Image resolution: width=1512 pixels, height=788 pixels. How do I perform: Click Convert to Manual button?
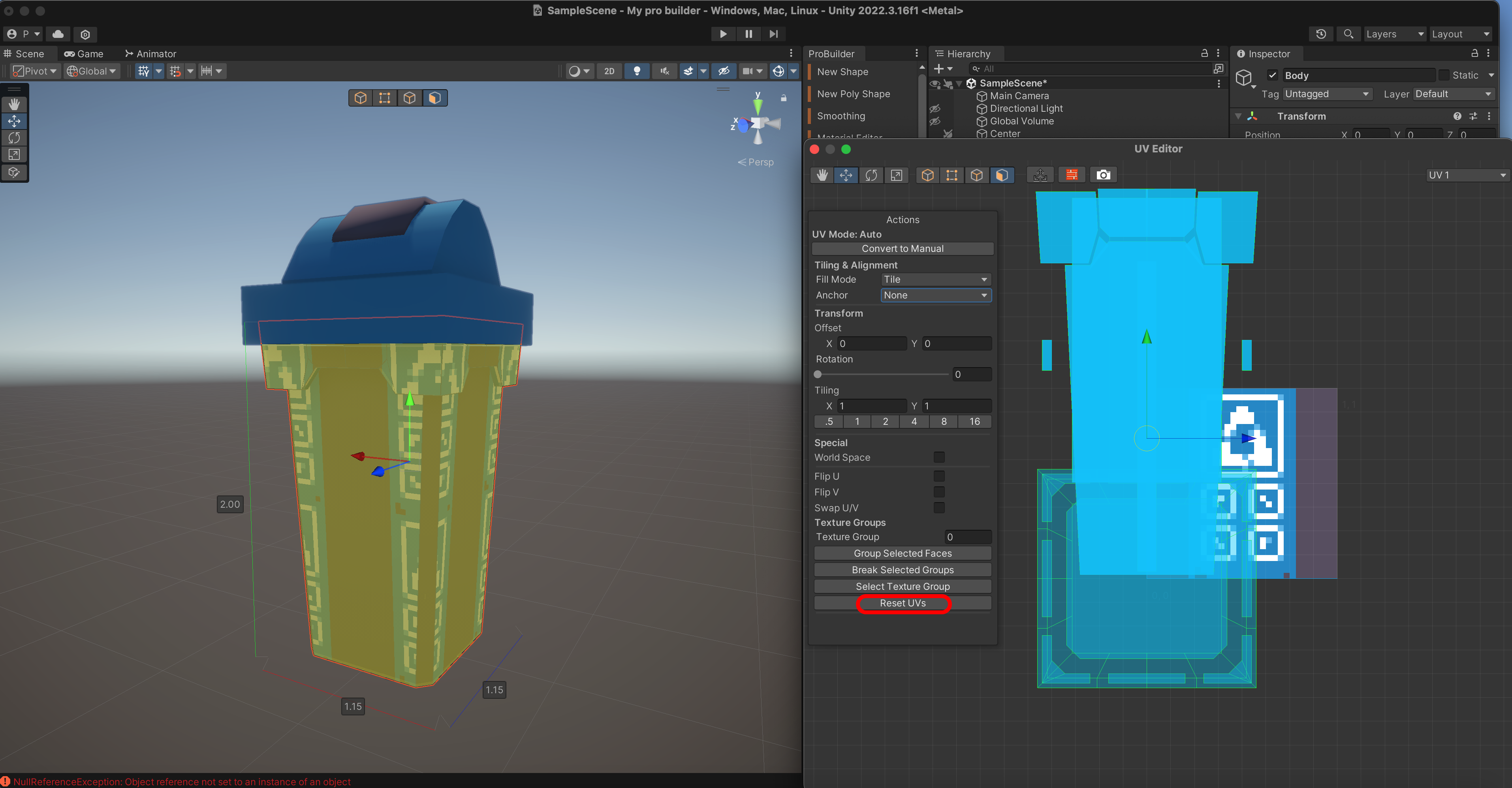coord(902,249)
